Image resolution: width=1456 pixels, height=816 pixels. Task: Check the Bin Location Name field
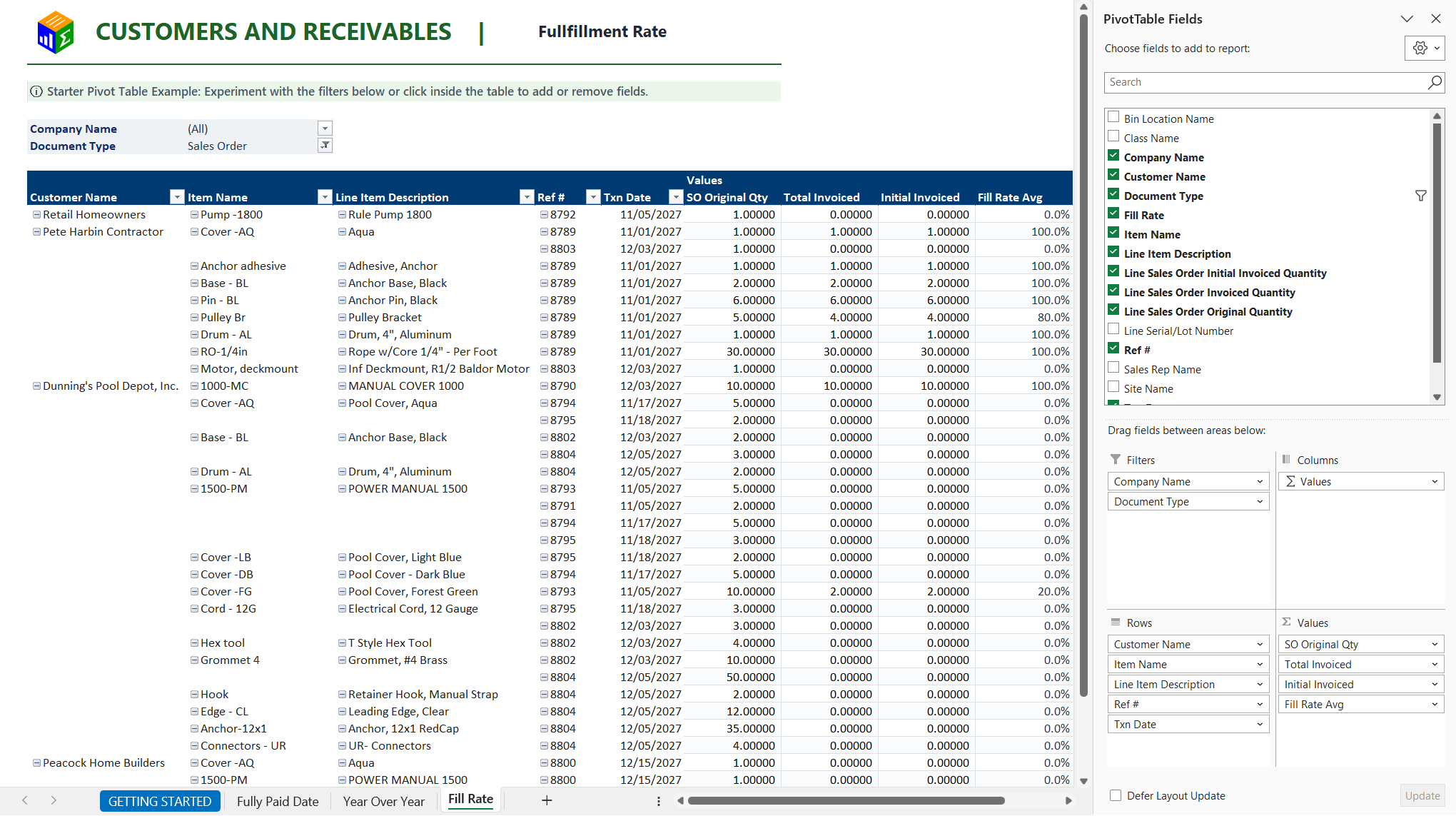1113,117
